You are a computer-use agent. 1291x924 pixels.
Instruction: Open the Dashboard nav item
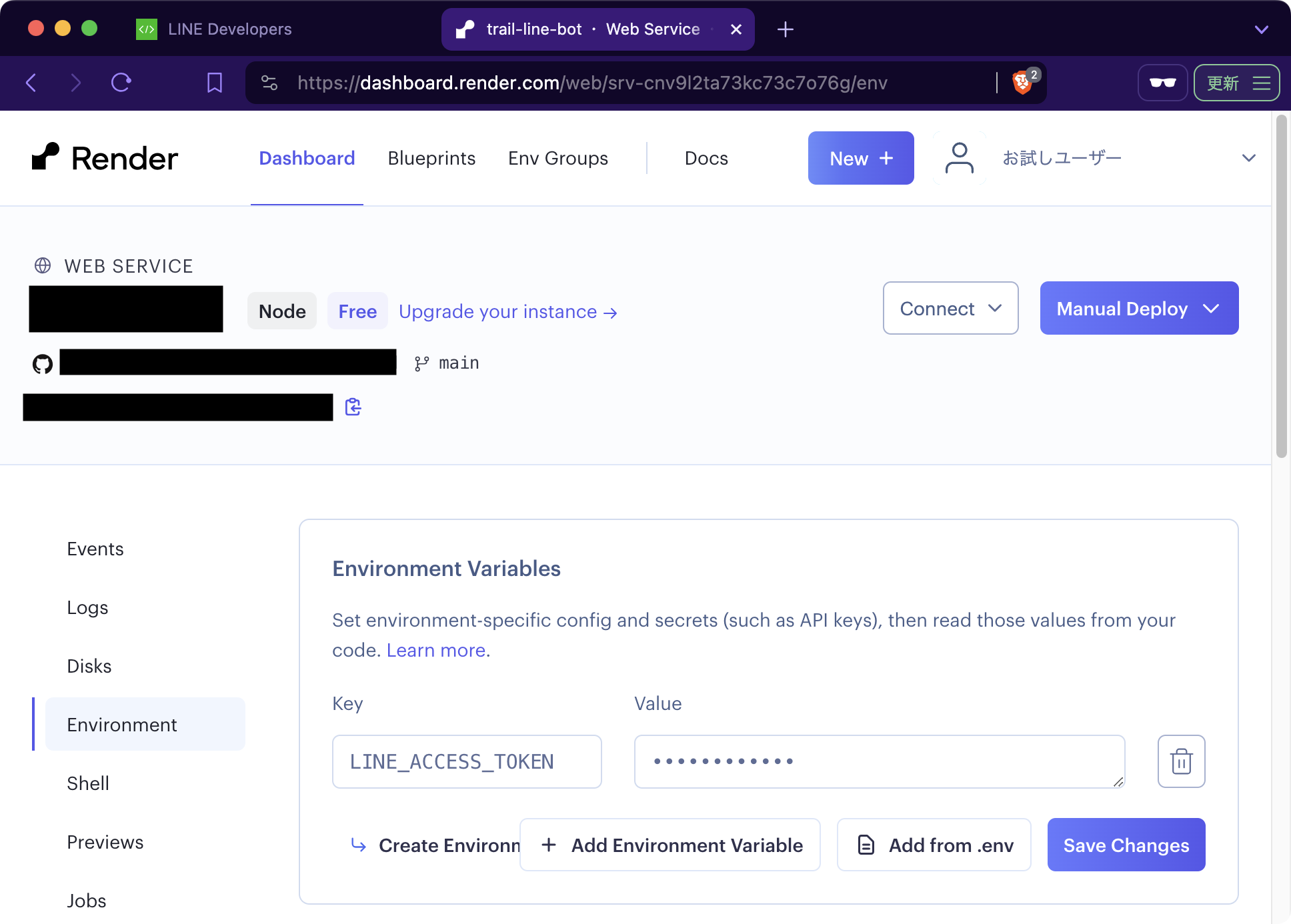[307, 158]
